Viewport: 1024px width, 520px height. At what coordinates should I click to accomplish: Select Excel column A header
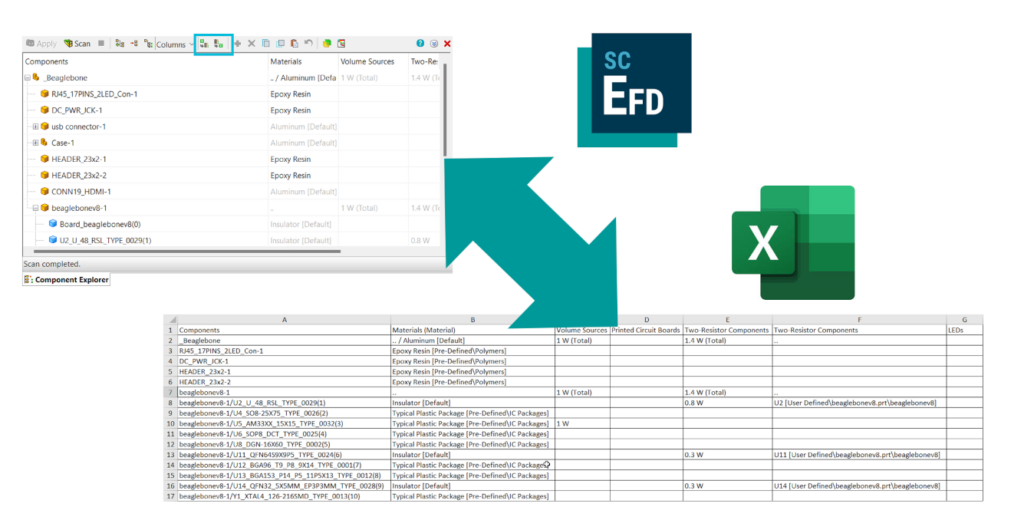coord(284,320)
